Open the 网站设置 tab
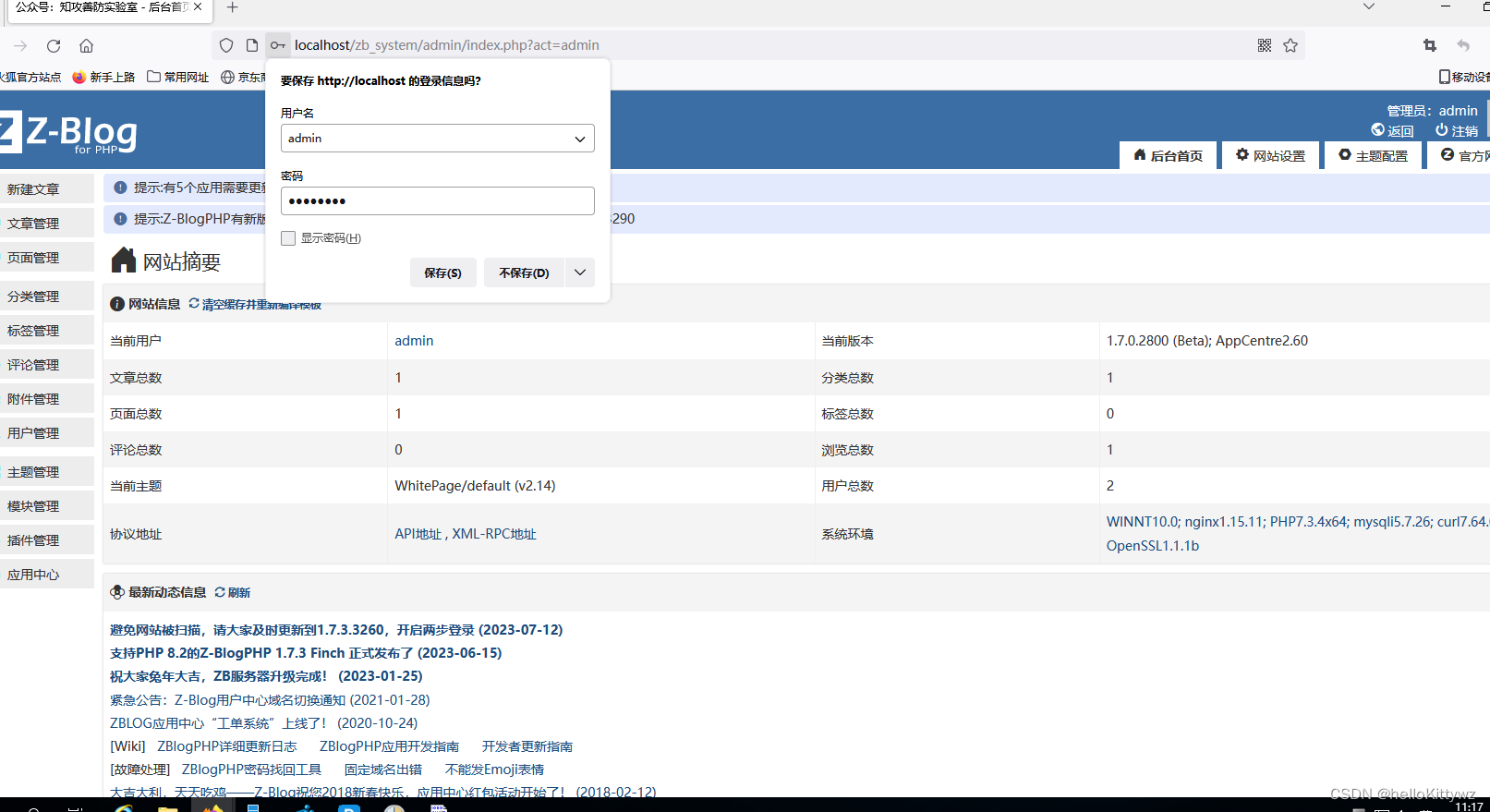Screen dimensions: 1490x812 (1271, 155)
